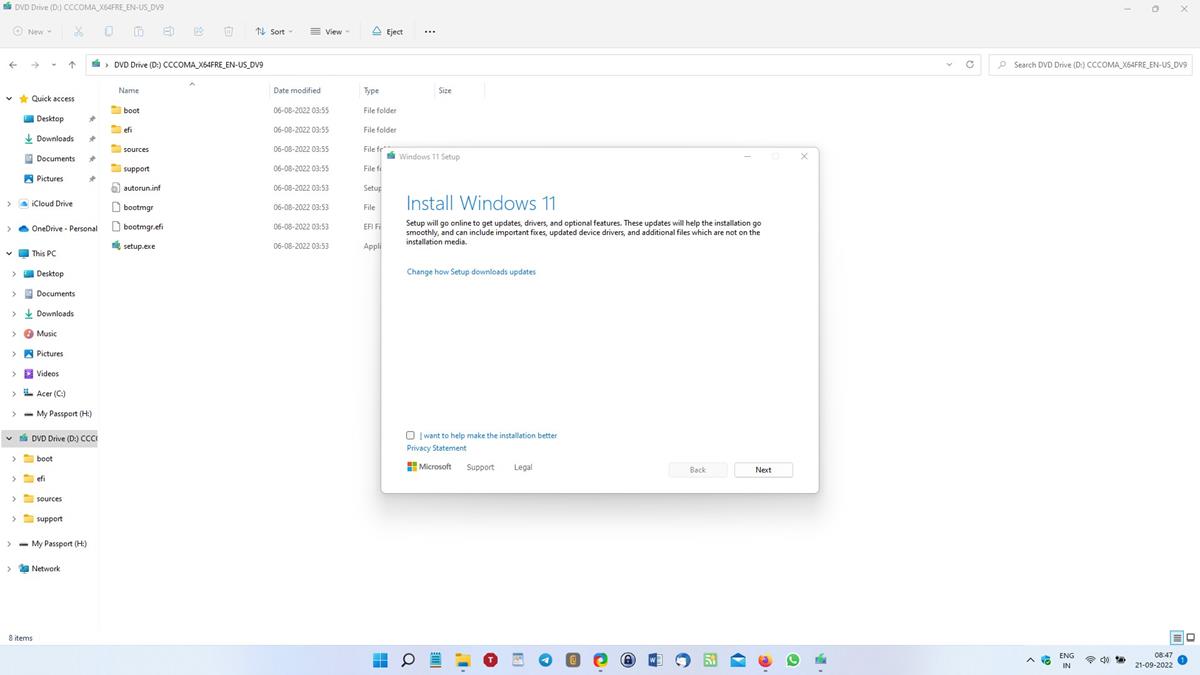1200x675 pixels.
Task: Click the Legal link in Setup
Action: pos(523,467)
